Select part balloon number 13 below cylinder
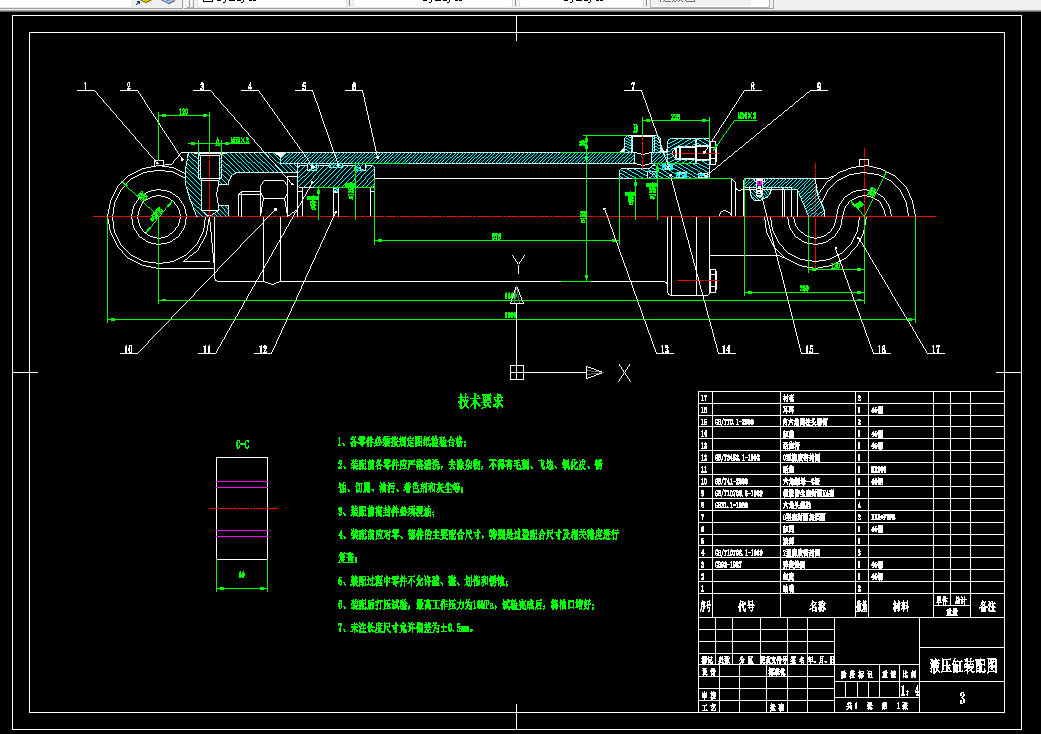Screen dimensions: 1041x734 [x=665, y=349]
